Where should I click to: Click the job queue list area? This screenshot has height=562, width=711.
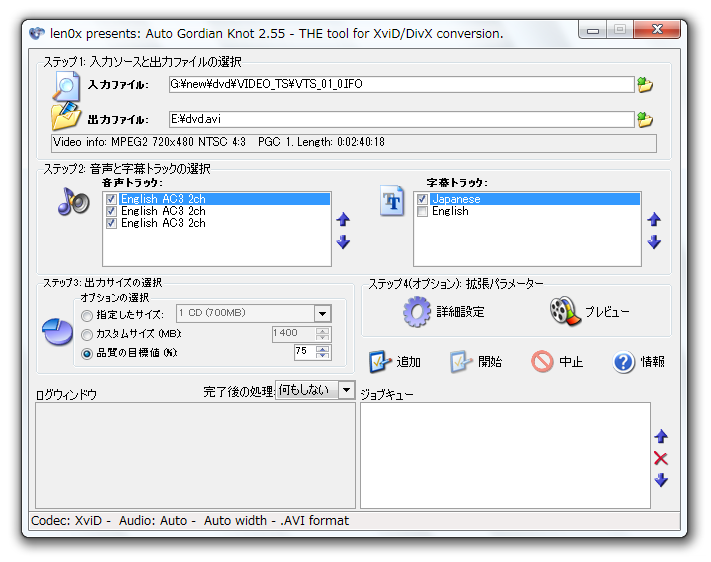(505, 455)
